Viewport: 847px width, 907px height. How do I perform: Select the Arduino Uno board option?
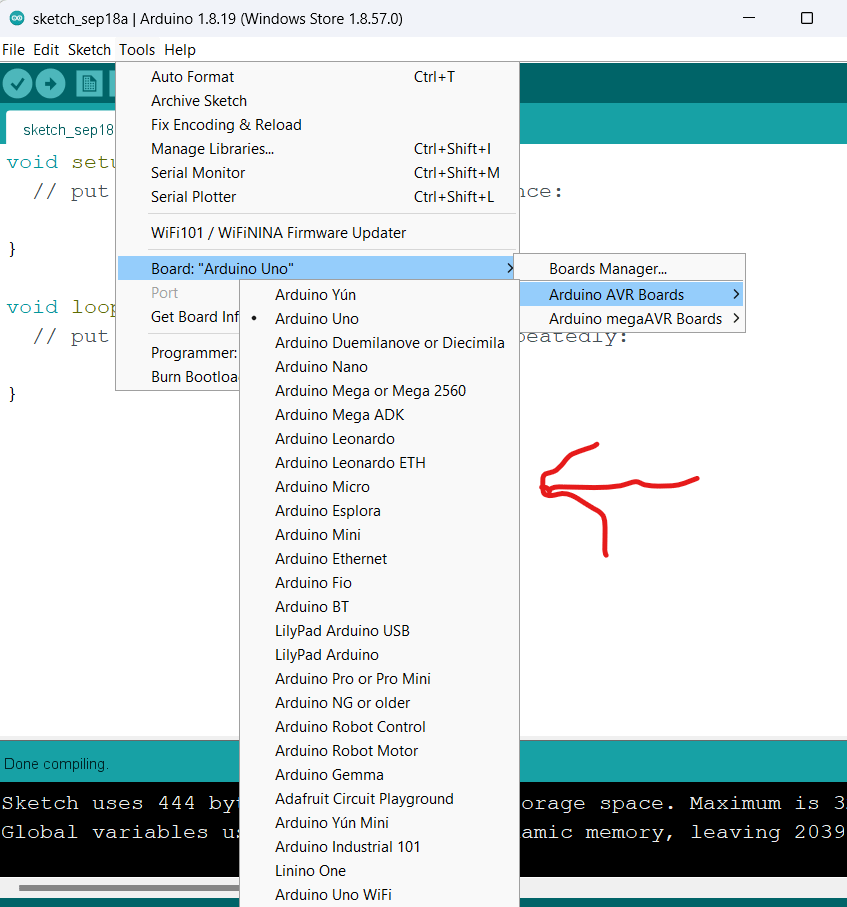[316, 318]
